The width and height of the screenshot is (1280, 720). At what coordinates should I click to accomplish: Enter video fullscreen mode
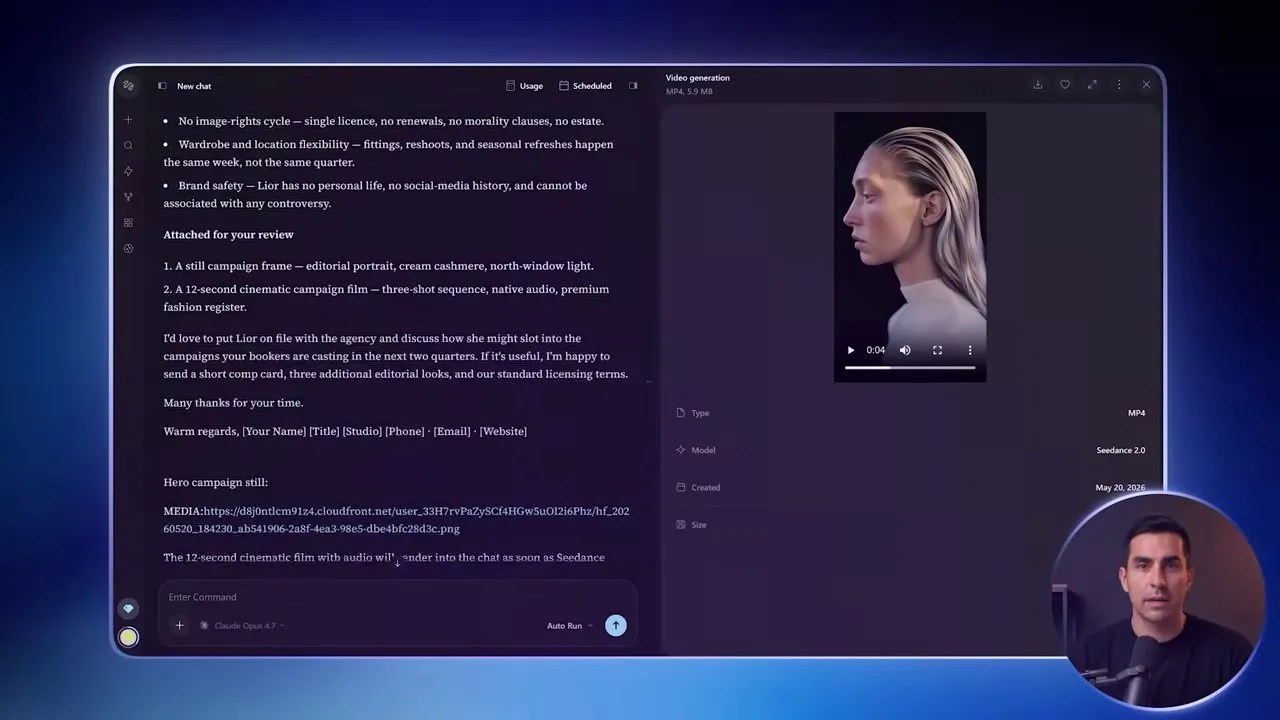937,350
